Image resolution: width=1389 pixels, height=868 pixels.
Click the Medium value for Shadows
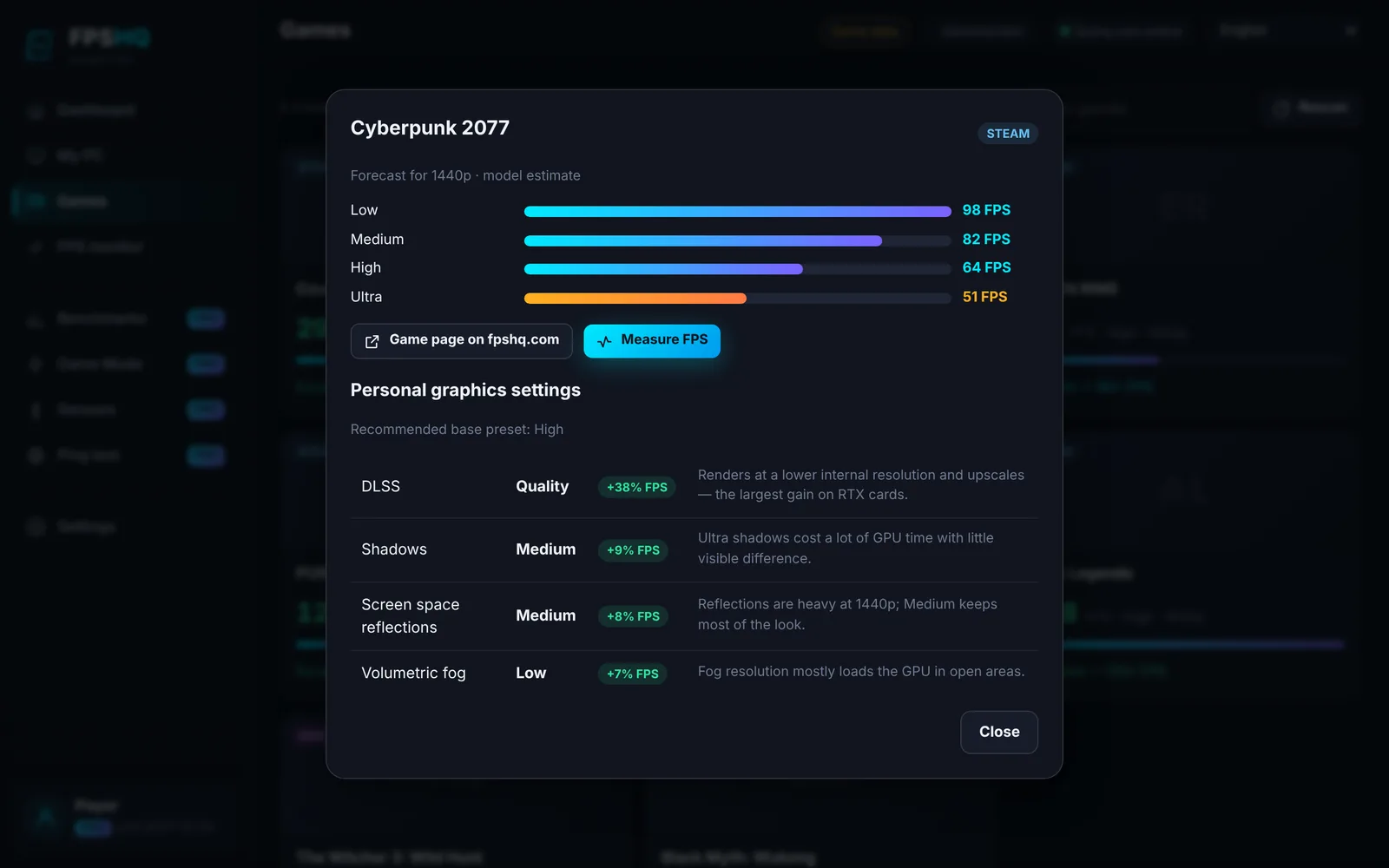pyautogui.click(x=546, y=549)
